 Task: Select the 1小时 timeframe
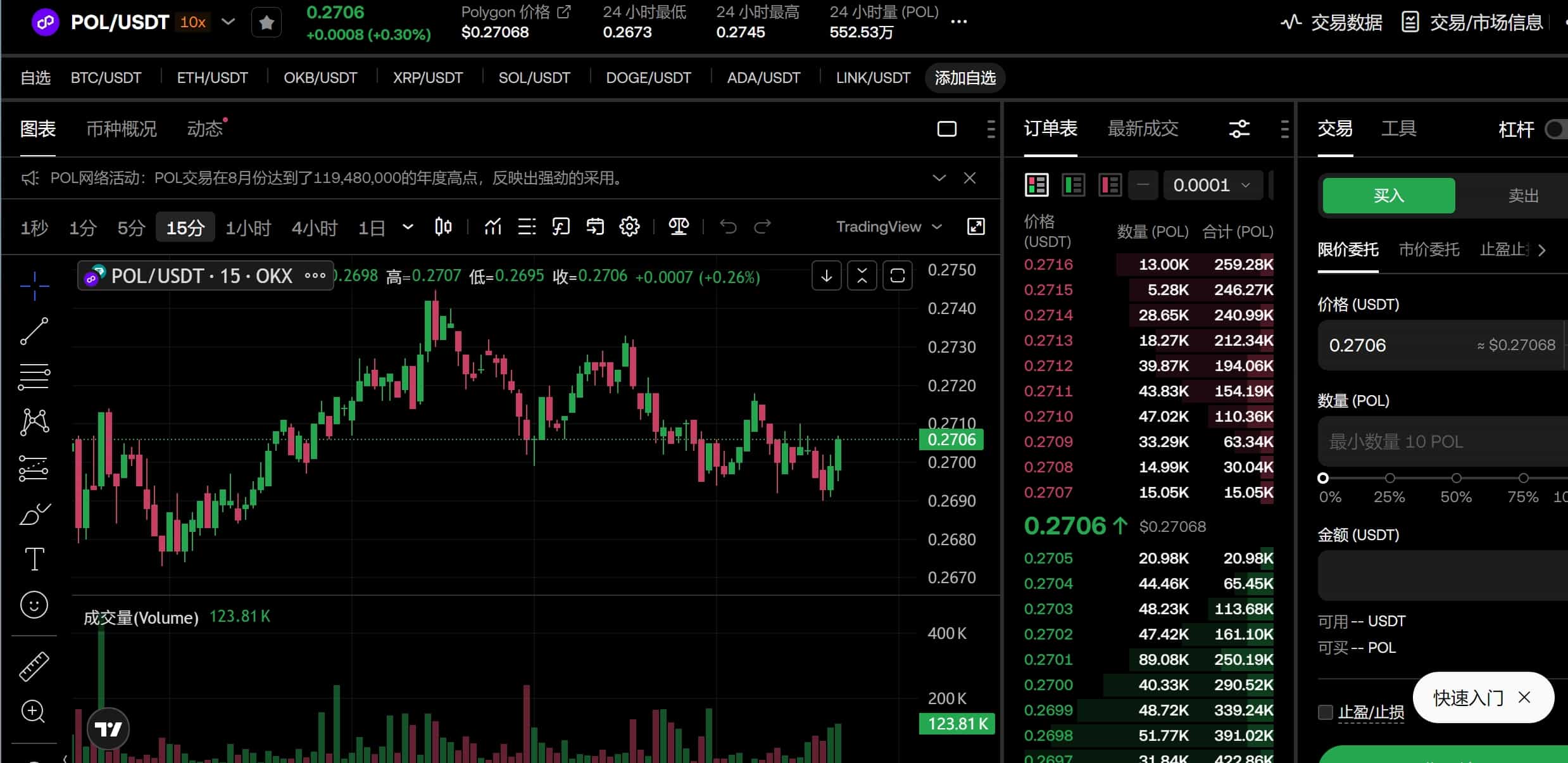pos(248,227)
